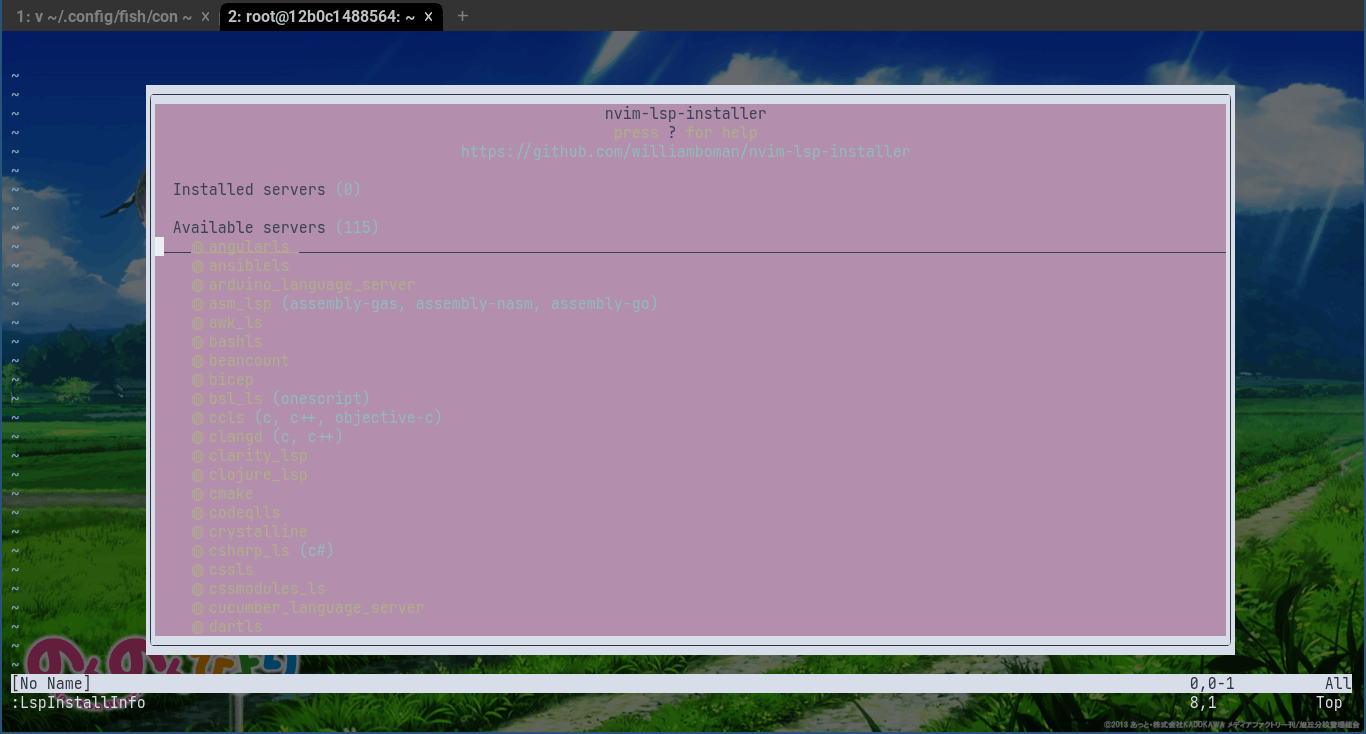Click the cmake server icon
1366x734 pixels.
coord(198,494)
